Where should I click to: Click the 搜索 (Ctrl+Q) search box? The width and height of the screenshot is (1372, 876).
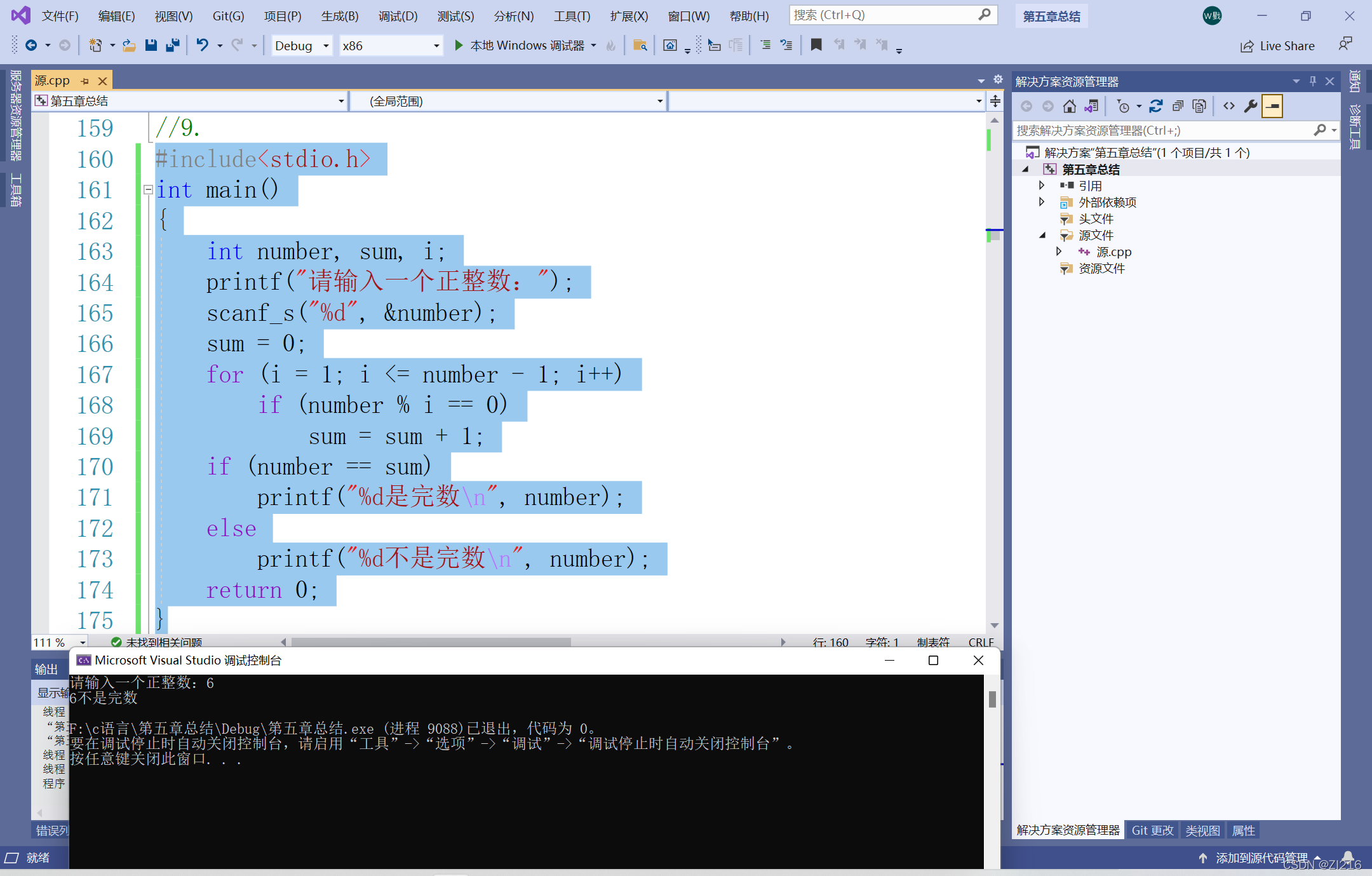893,15
